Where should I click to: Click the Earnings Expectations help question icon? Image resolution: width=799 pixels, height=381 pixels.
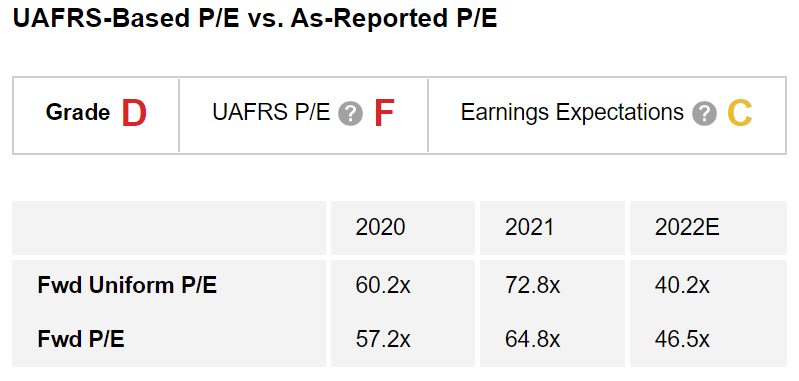(704, 114)
